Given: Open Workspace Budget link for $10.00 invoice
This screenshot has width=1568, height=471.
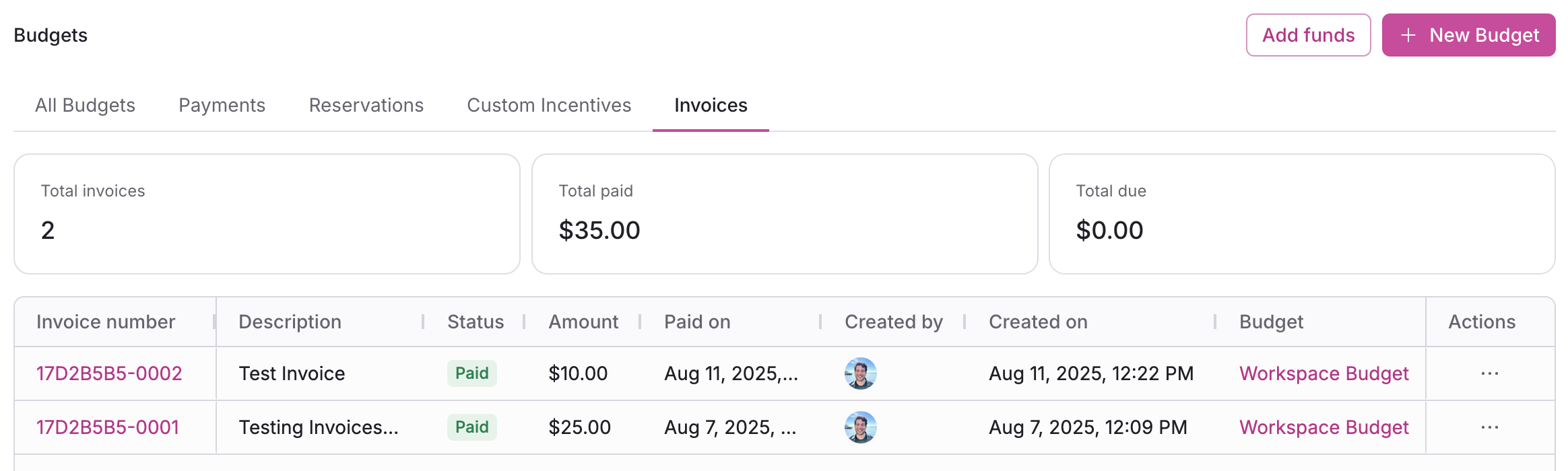Looking at the screenshot, I should click(x=1324, y=373).
